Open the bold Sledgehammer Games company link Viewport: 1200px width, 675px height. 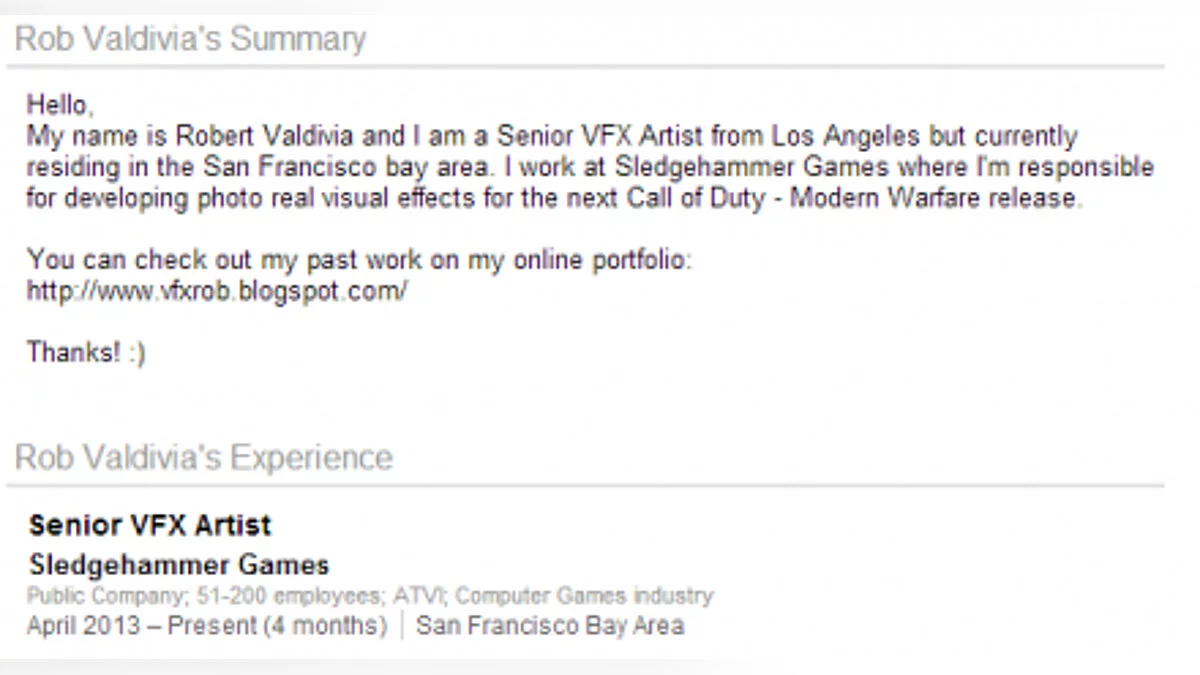tap(179, 565)
